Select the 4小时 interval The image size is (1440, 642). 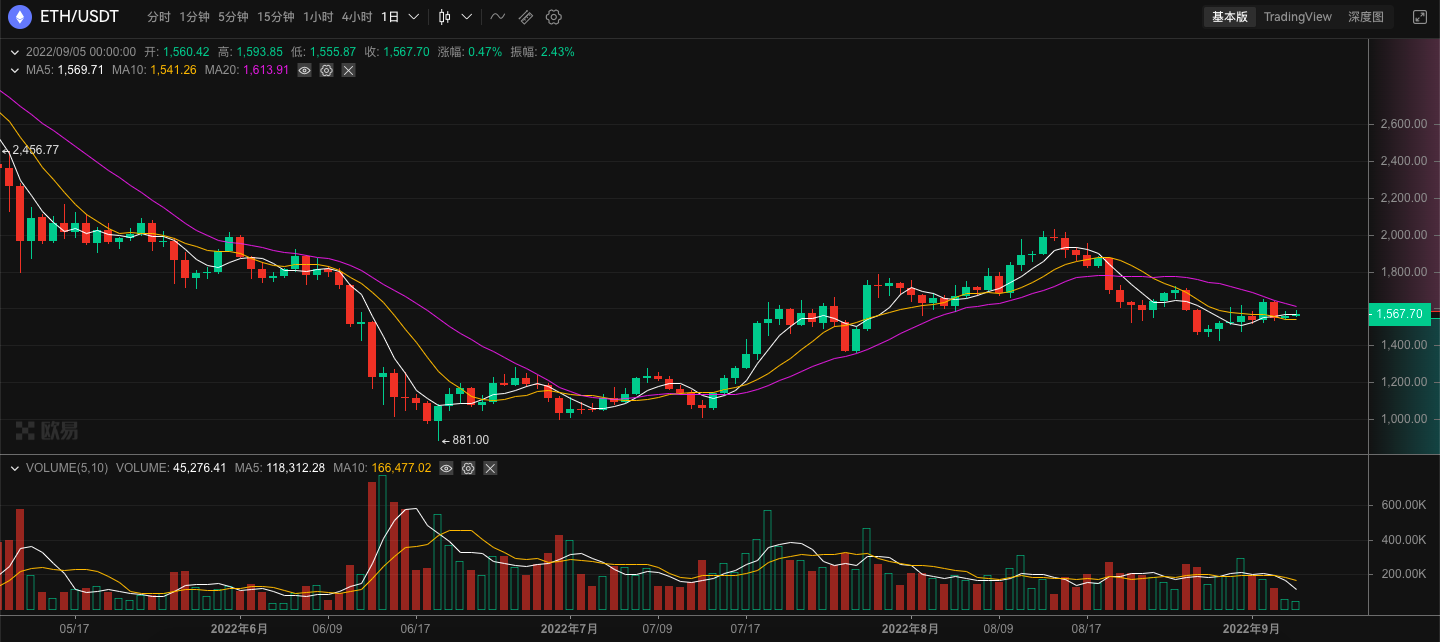coord(356,17)
